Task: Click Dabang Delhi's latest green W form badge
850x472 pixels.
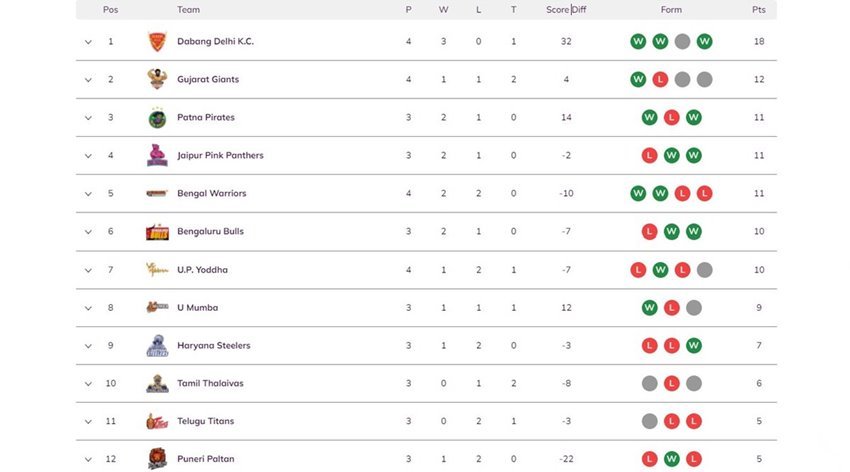Action: coord(705,42)
